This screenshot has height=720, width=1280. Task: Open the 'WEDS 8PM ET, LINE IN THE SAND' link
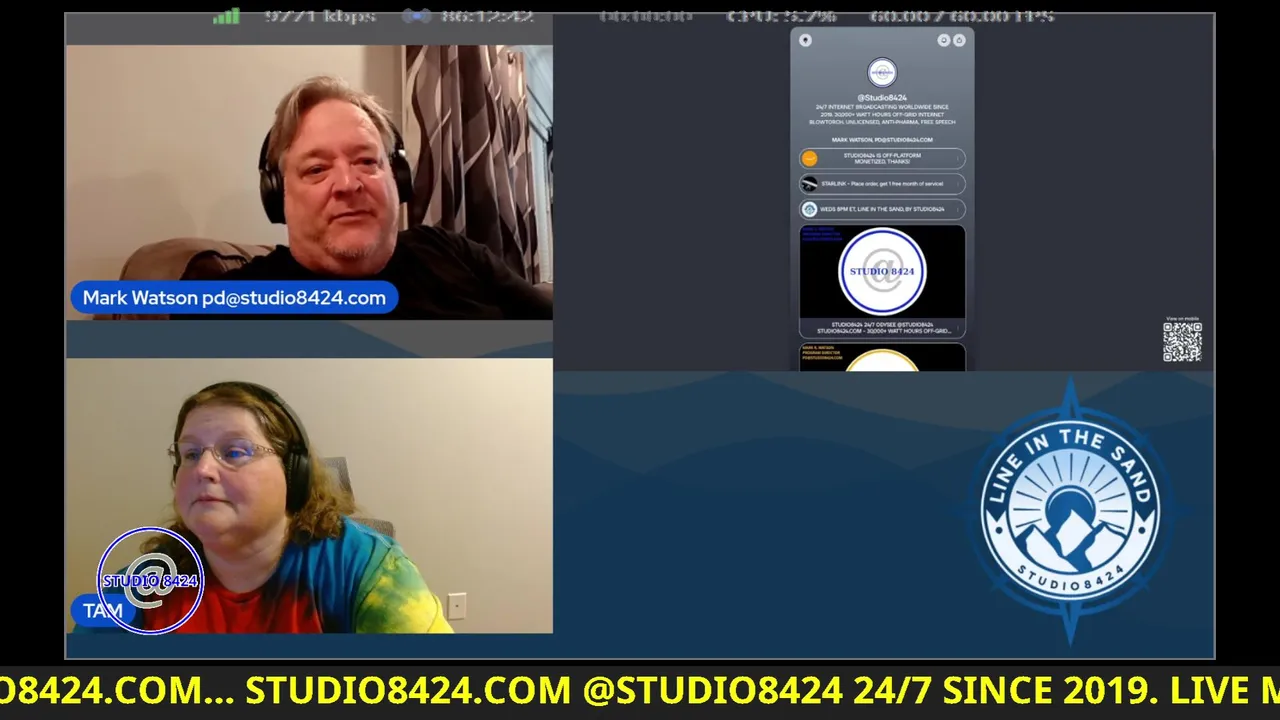(882, 209)
